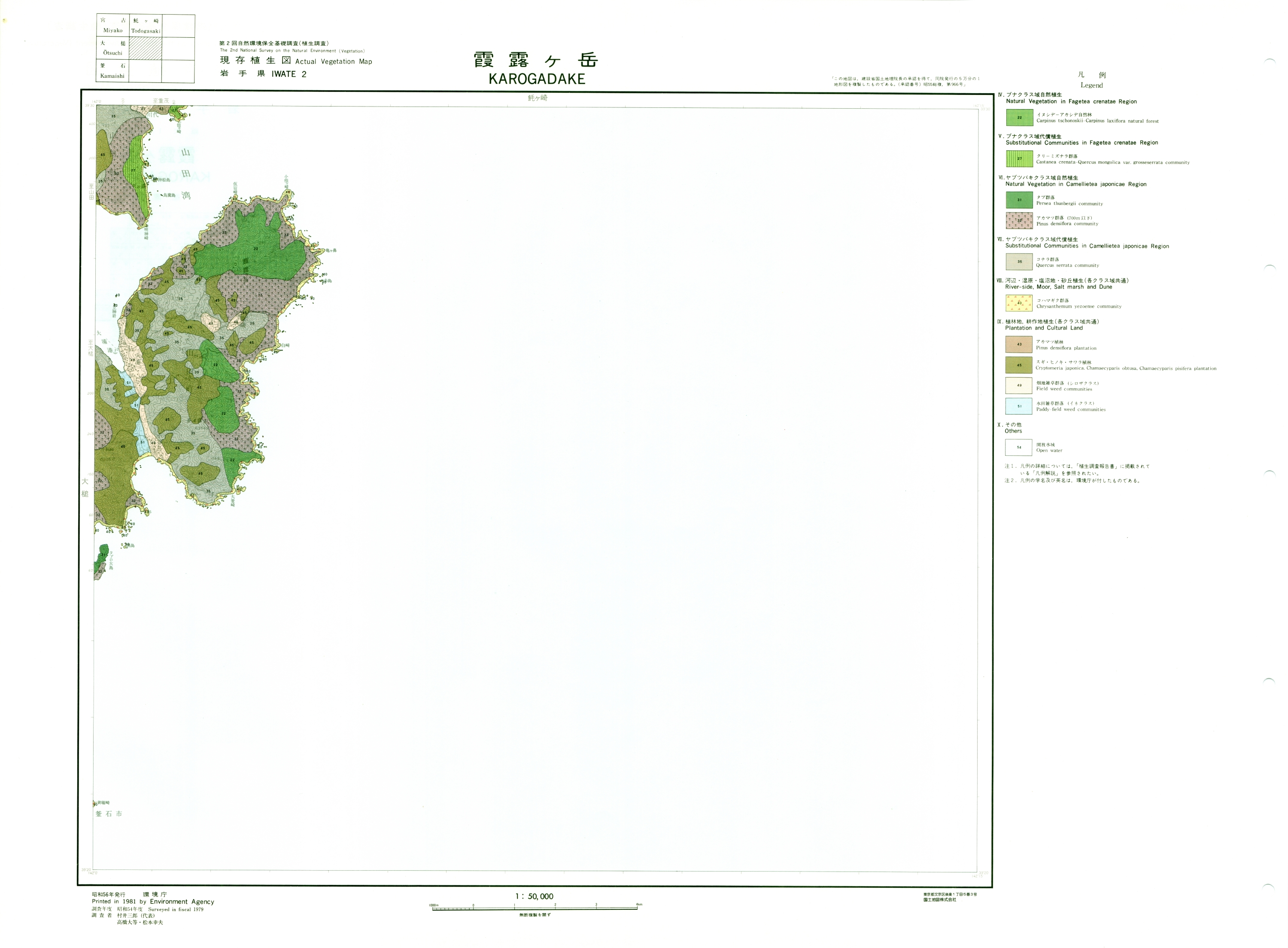The width and height of the screenshot is (1288, 948).
Task: Click 'Printed in 1981 by Environment Agency'
Action: [x=152, y=902]
